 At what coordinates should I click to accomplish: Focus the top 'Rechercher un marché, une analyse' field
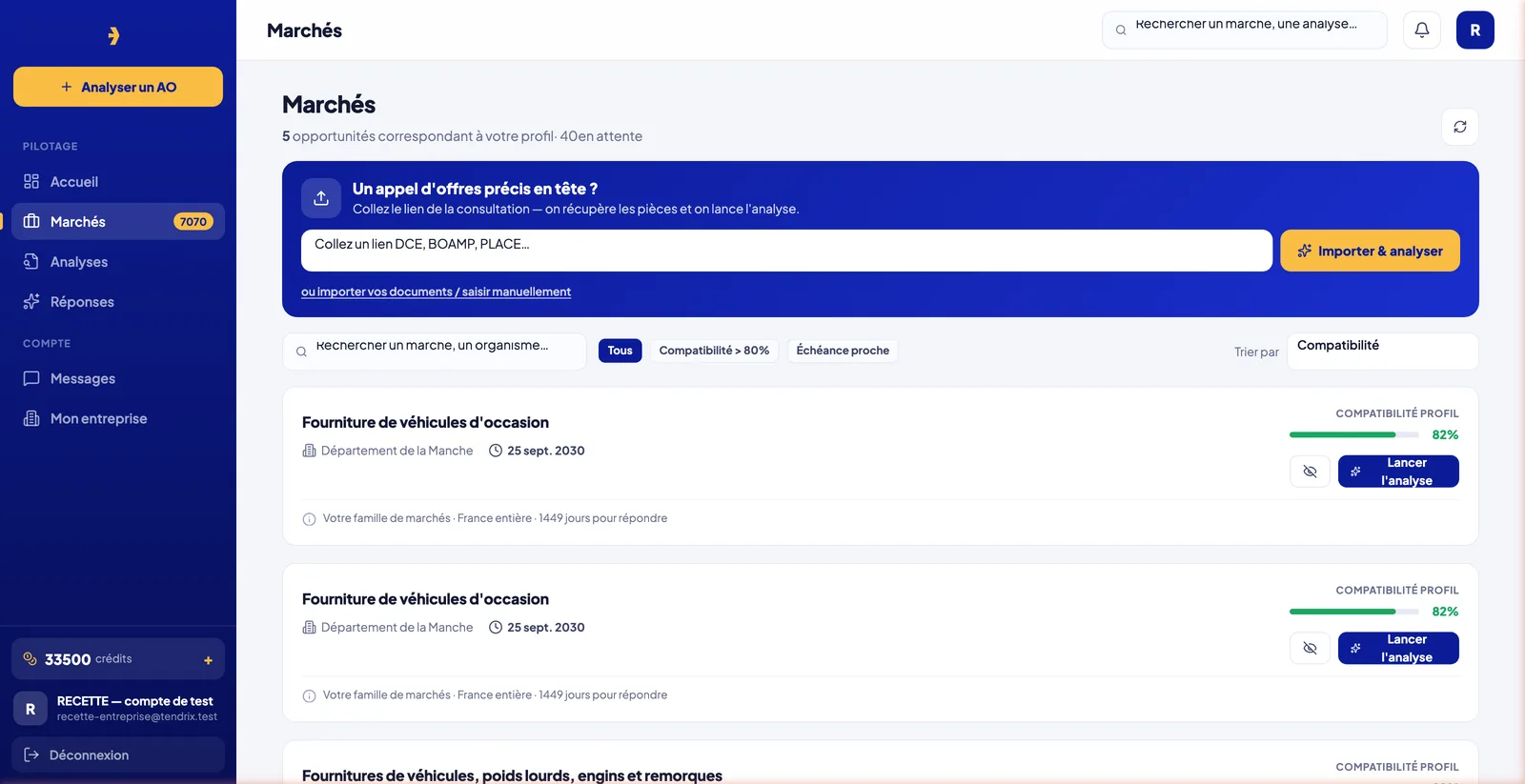pos(1244,30)
